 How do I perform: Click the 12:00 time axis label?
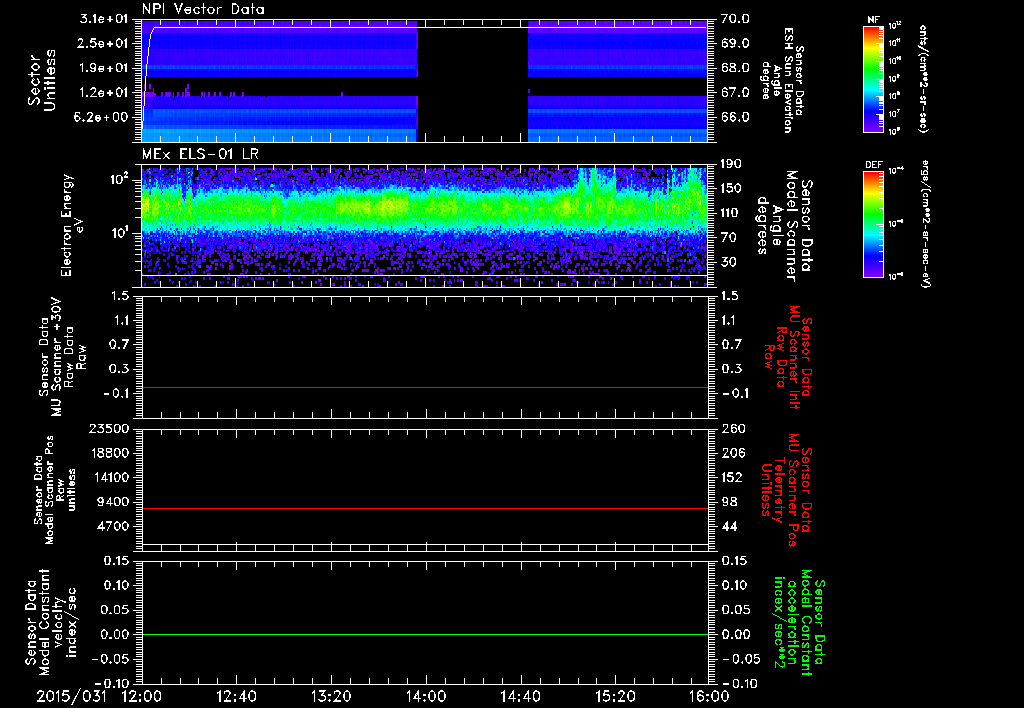[142, 696]
